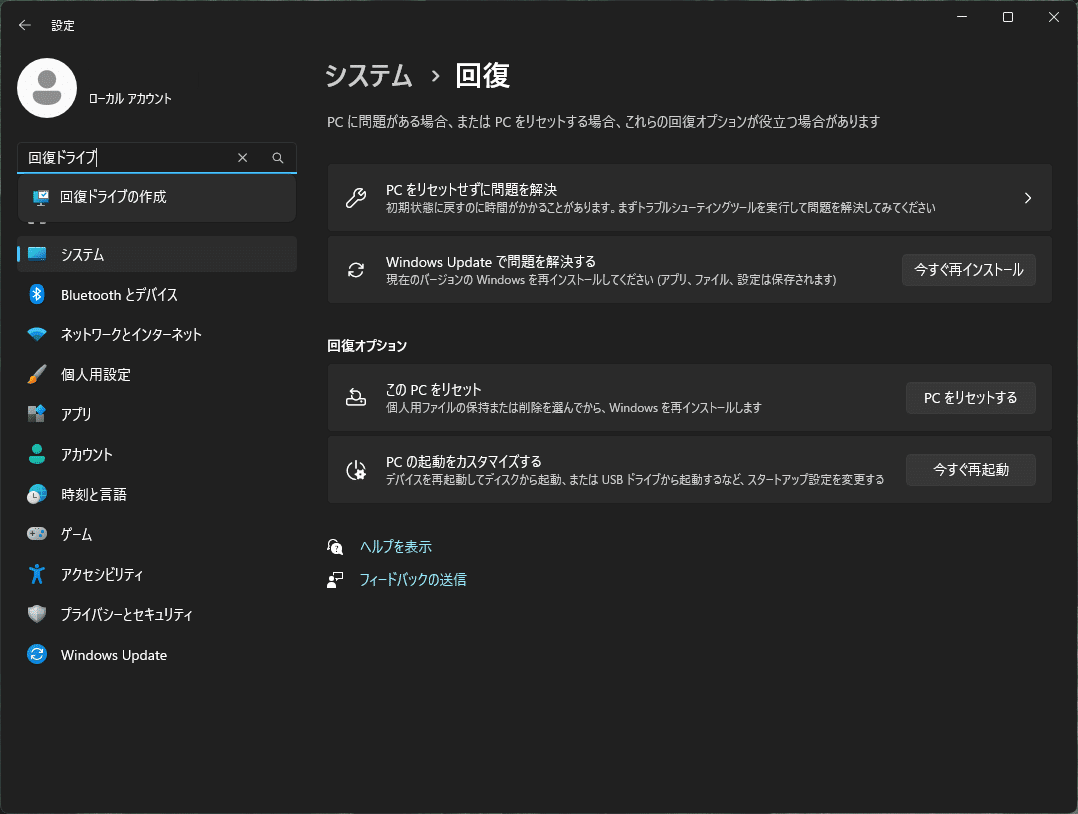Click the アカウント person icon

click(x=37, y=454)
